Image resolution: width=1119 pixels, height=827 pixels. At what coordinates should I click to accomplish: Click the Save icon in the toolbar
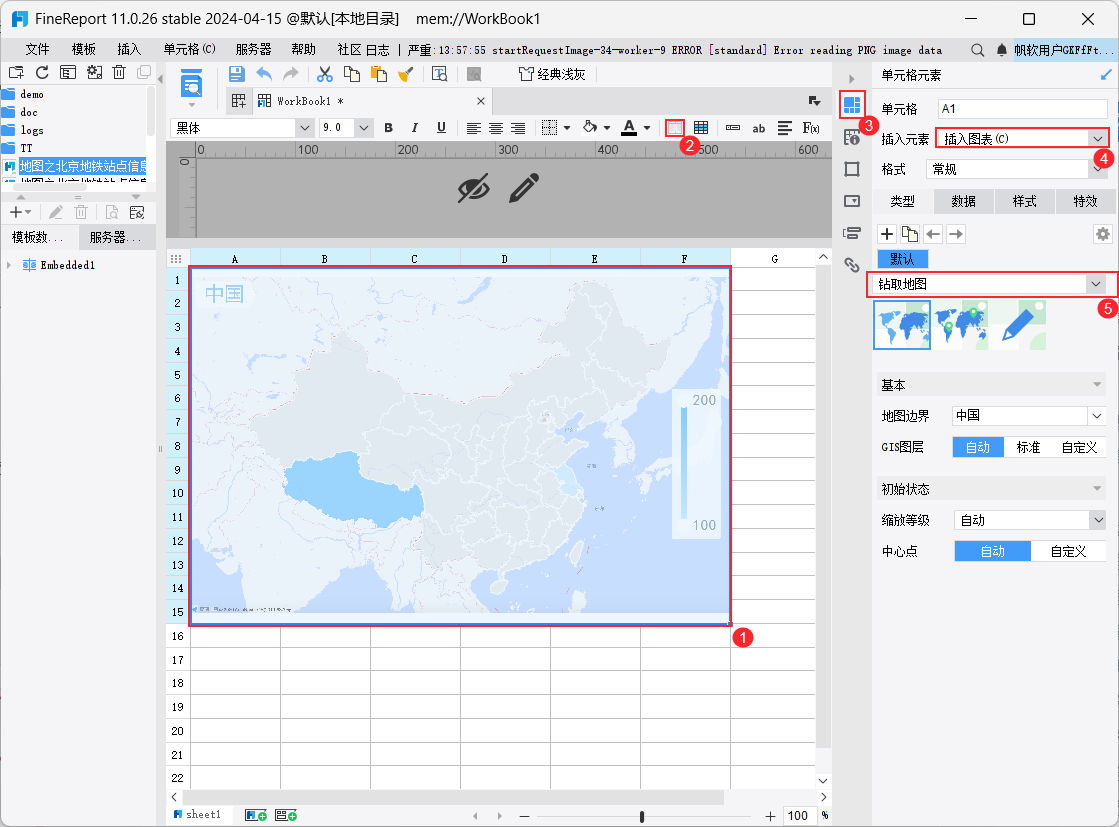(237, 73)
